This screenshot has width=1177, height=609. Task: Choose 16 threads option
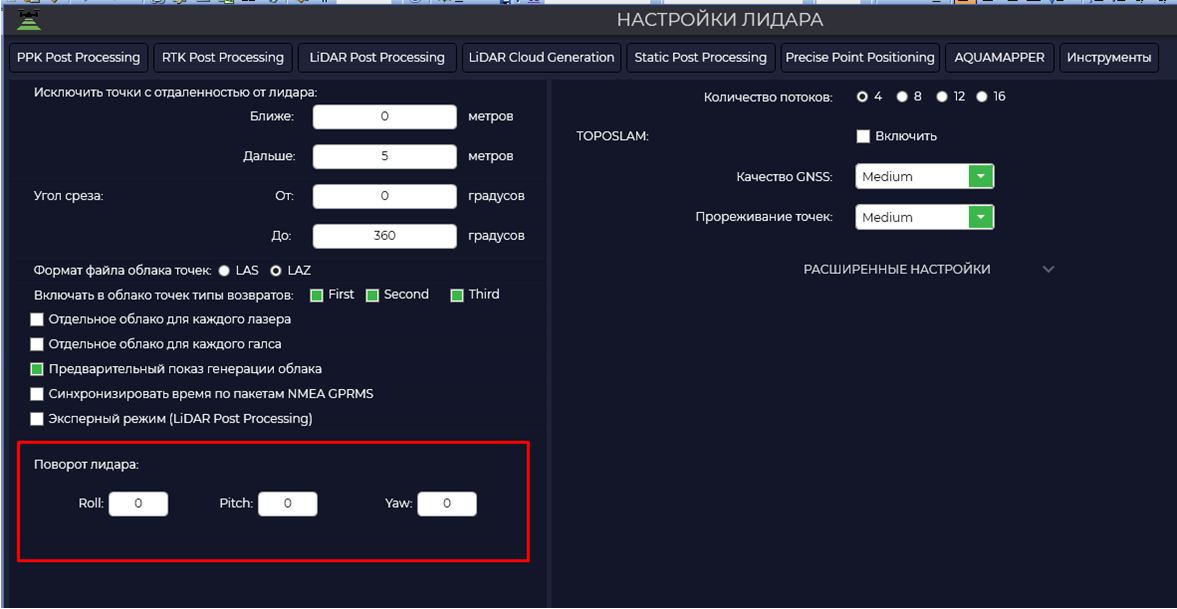(982, 97)
